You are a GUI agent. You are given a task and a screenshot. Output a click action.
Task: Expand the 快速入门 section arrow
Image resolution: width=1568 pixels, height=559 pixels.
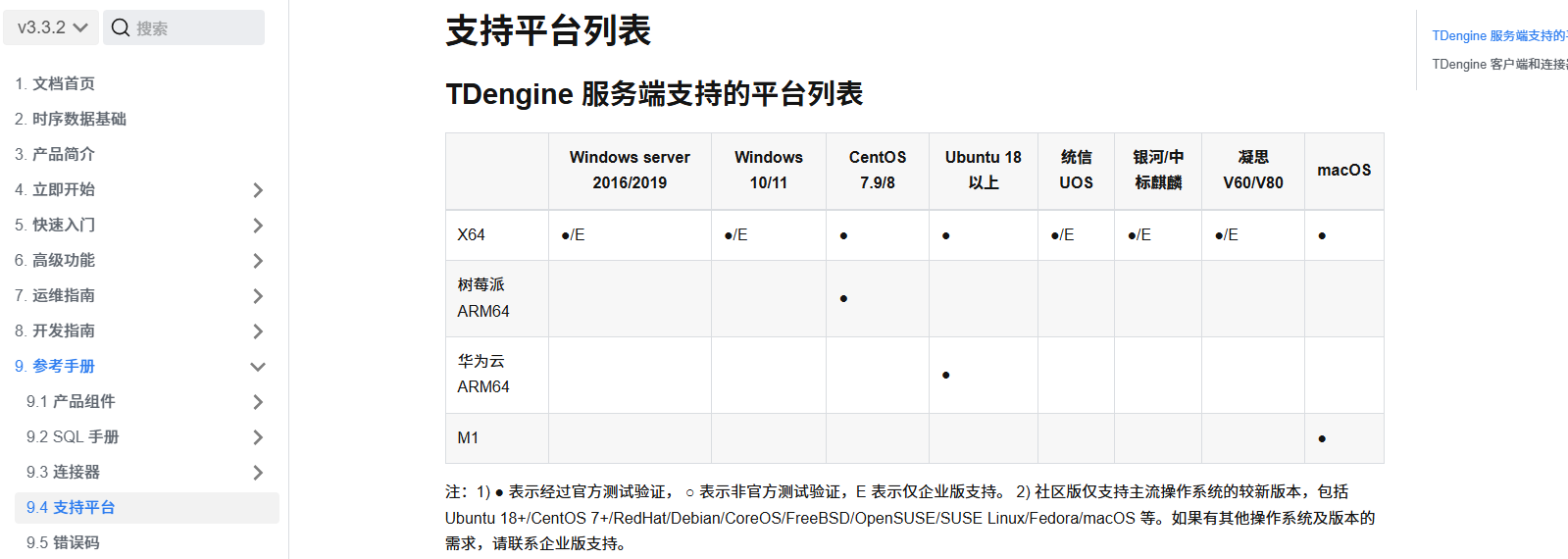point(258,226)
